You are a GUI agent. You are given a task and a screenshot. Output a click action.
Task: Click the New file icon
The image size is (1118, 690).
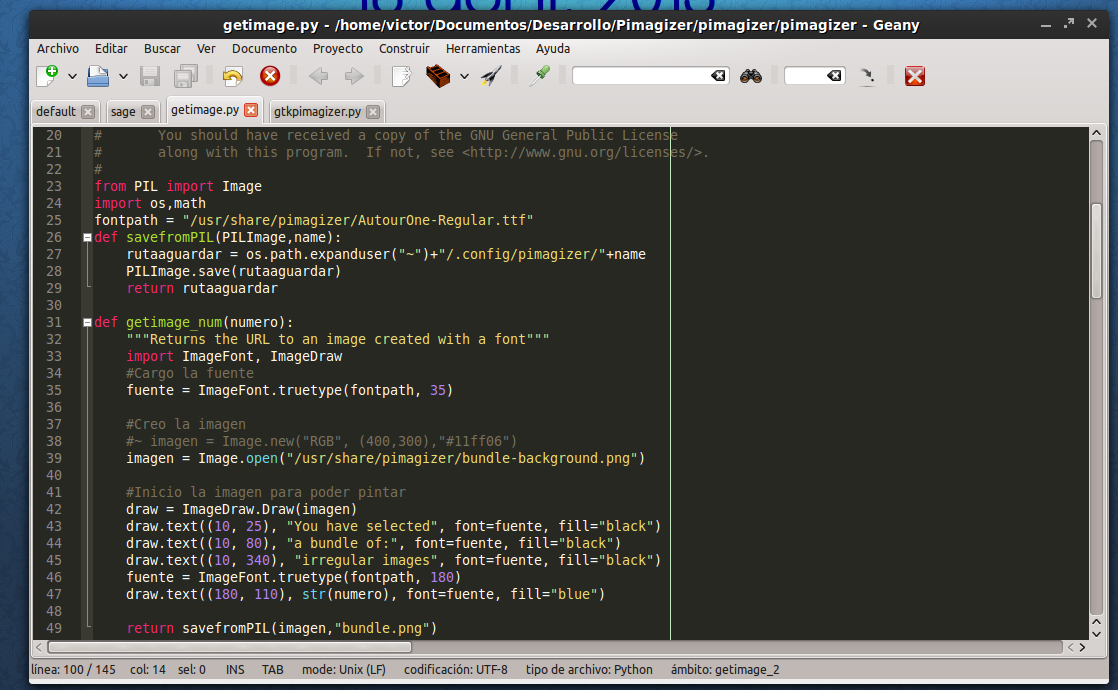coord(46,76)
